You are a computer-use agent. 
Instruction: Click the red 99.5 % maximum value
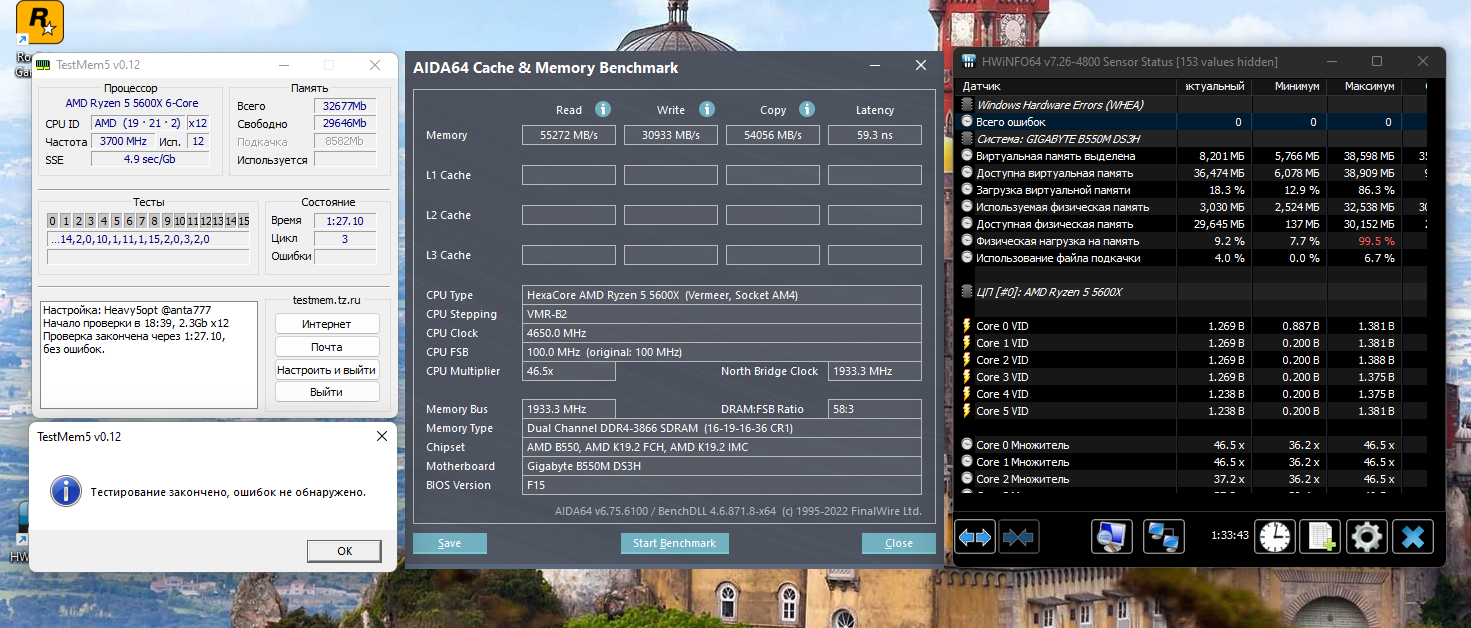1376,241
